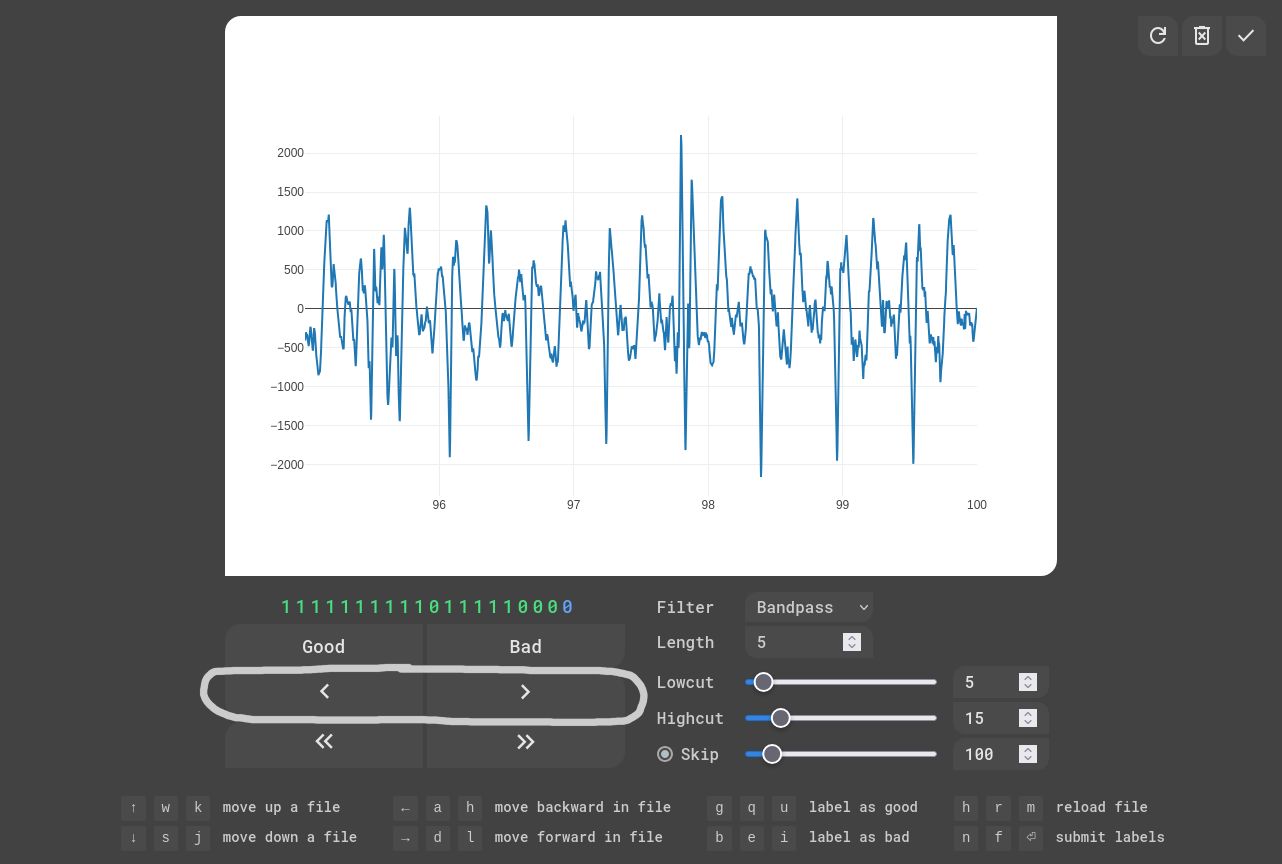Open the Bandpass filter dropdown
Viewport: 1282px width, 864px height.
pos(808,607)
